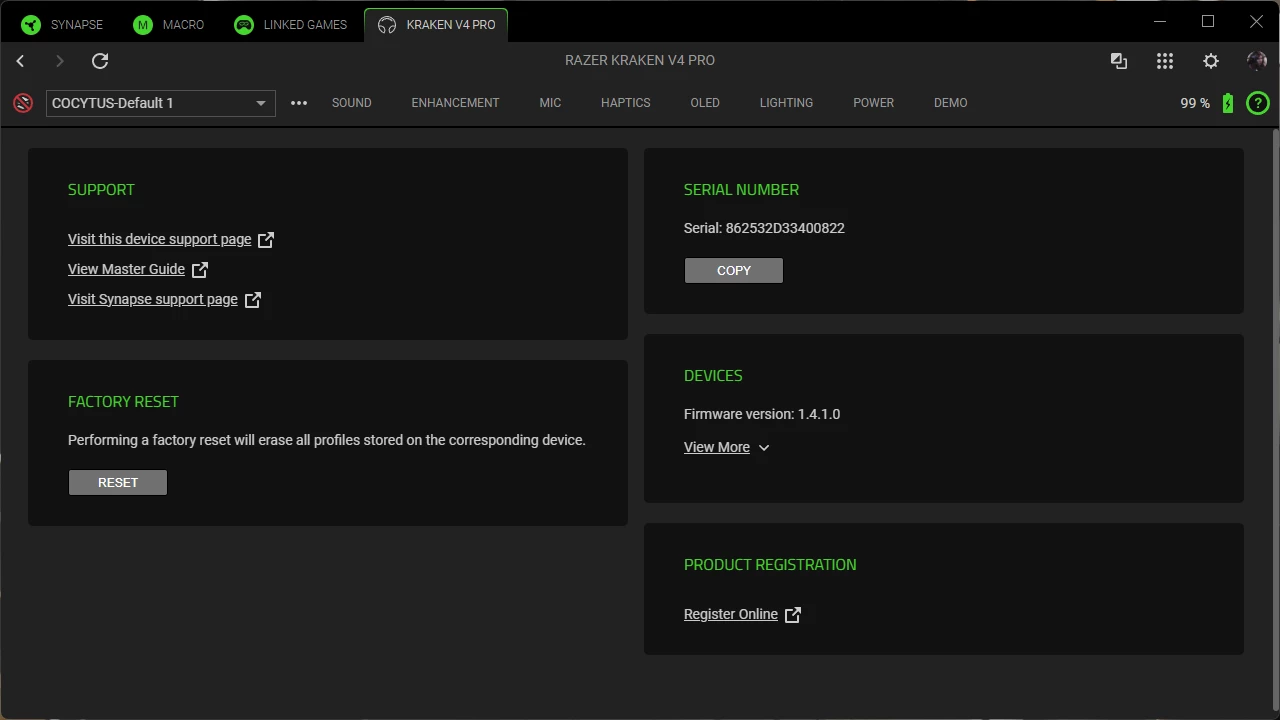Click external icon beside device support page
1280x720 pixels.
266,240
